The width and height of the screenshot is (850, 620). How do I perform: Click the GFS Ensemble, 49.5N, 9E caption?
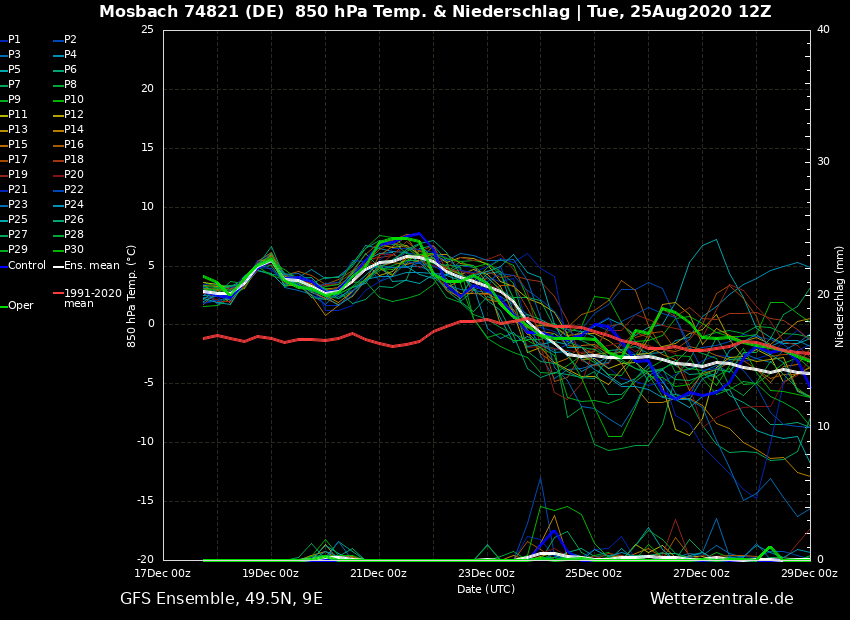click(x=221, y=599)
